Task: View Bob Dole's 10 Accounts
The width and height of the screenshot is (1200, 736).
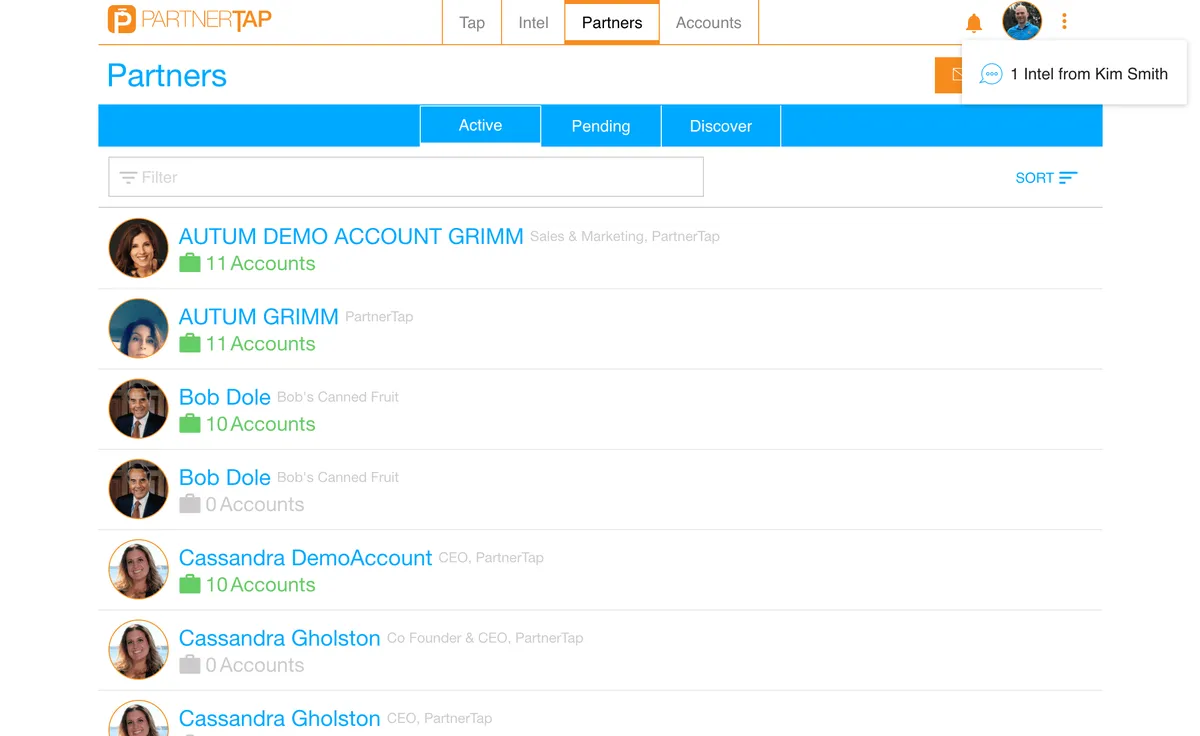Action: pyautogui.click(x=260, y=424)
